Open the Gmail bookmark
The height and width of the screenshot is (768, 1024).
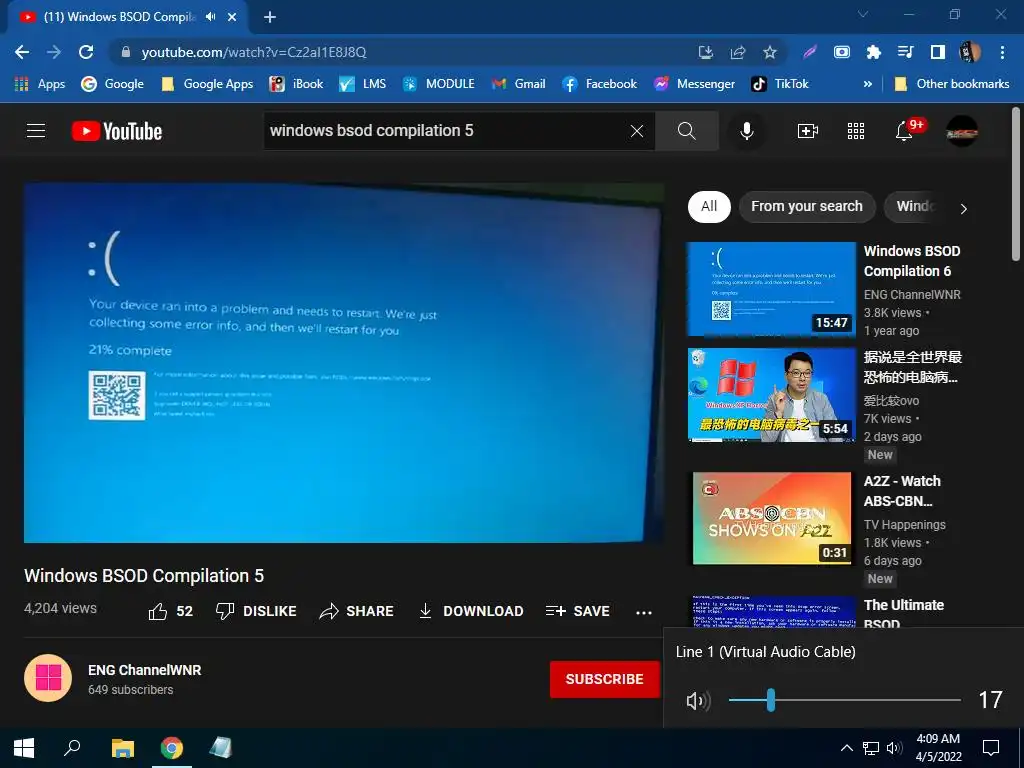pos(519,84)
